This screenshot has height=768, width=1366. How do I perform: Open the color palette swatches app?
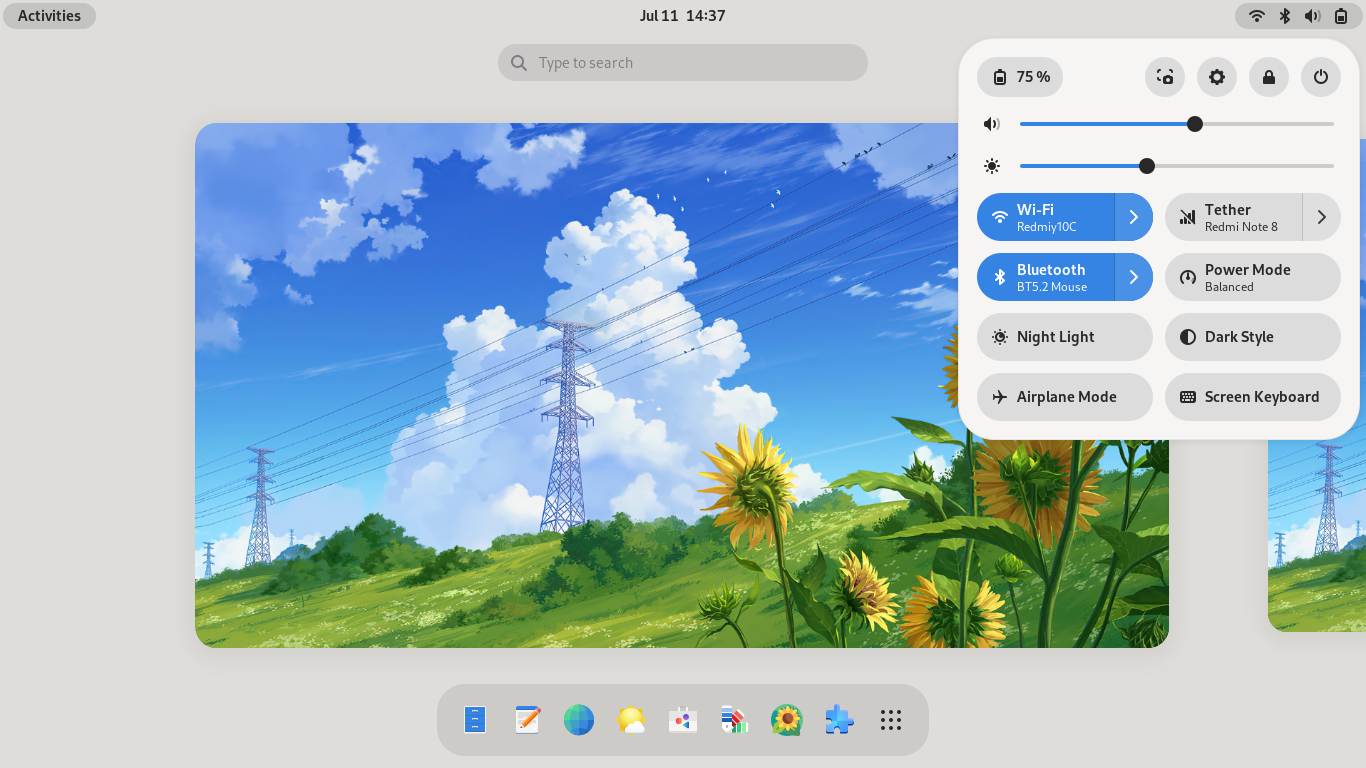735,720
